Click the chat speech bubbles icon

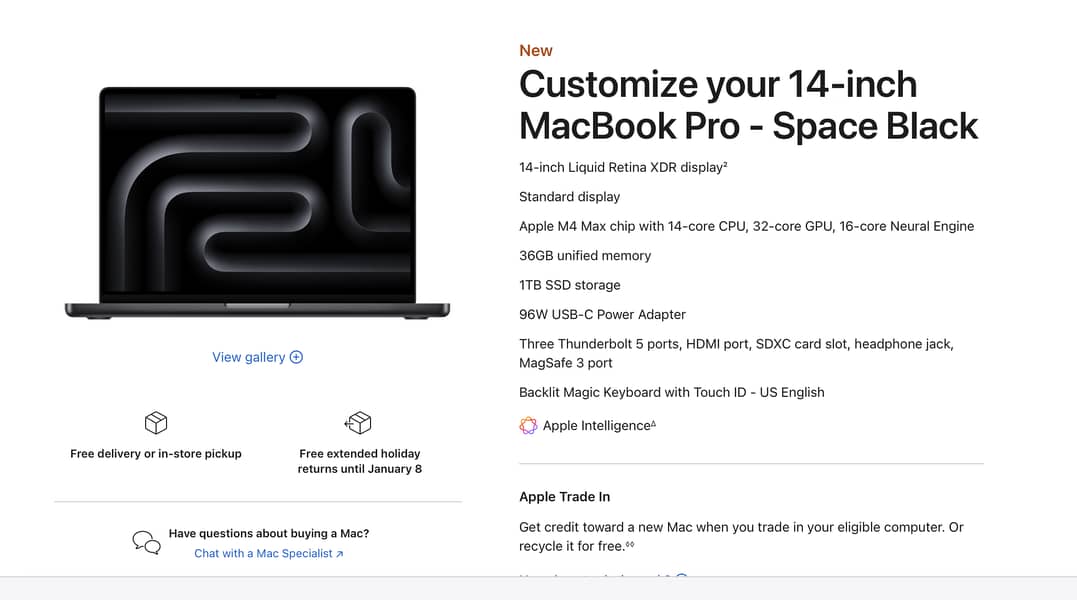[x=146, y=543]
